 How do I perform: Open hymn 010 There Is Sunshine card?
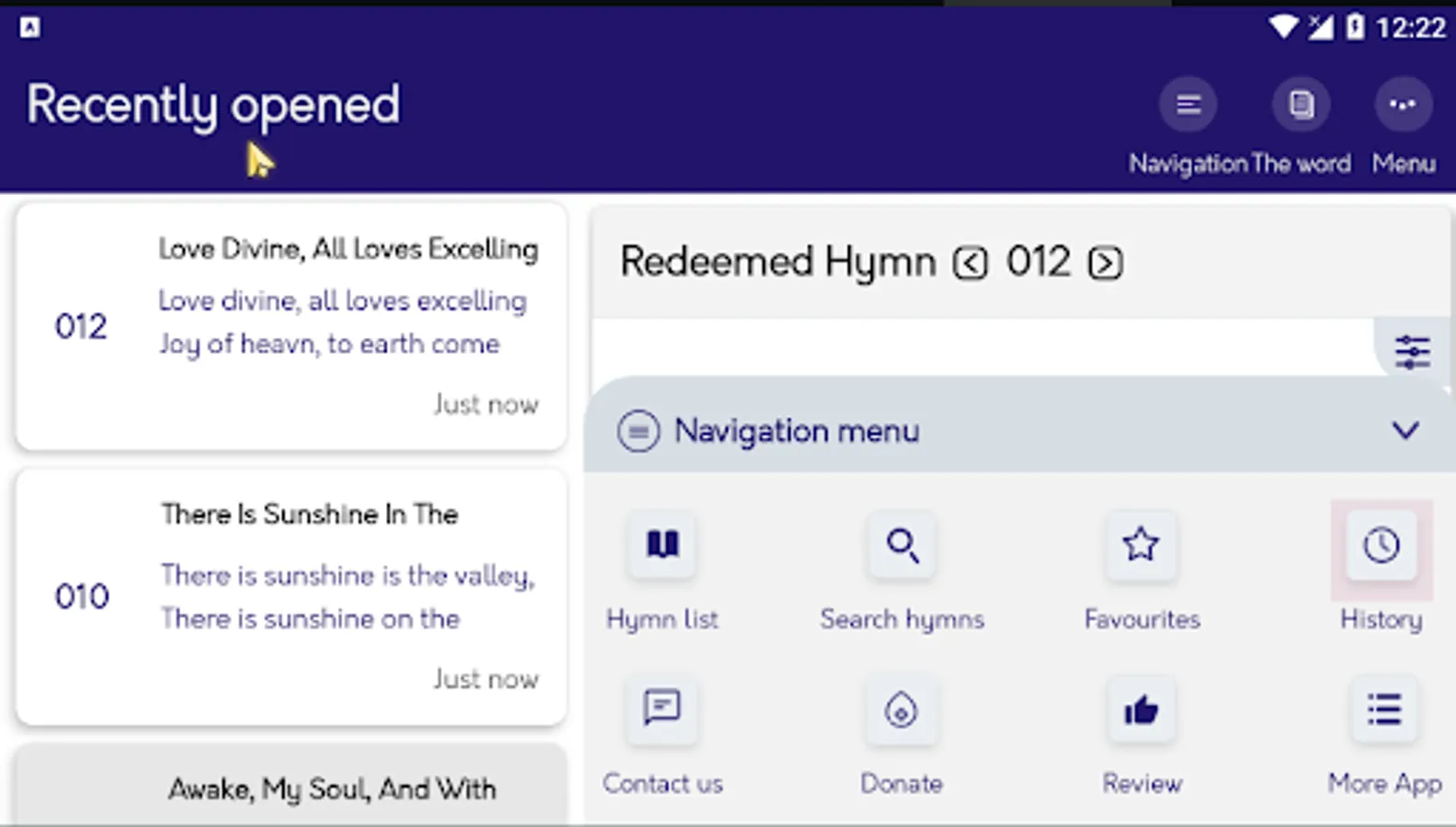pos(290,596)
